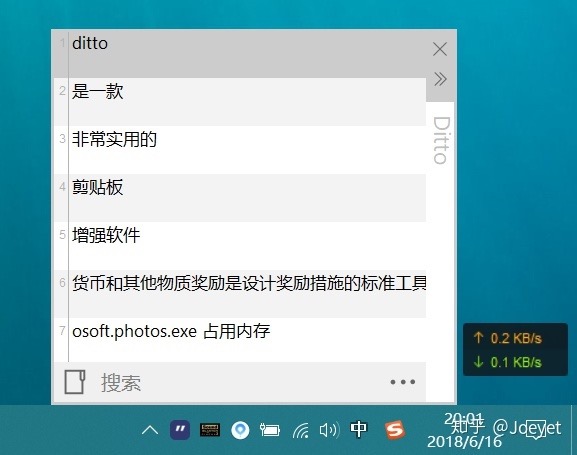
Task: Open the groups icon beside search
Action: tap(75, 382)
